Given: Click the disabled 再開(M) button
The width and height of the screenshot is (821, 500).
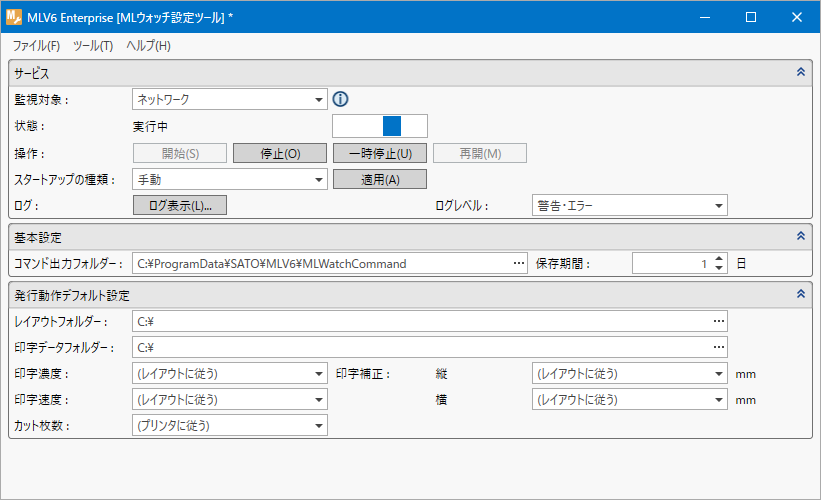Looking at the screenshot, I should [x=480, y=153].
